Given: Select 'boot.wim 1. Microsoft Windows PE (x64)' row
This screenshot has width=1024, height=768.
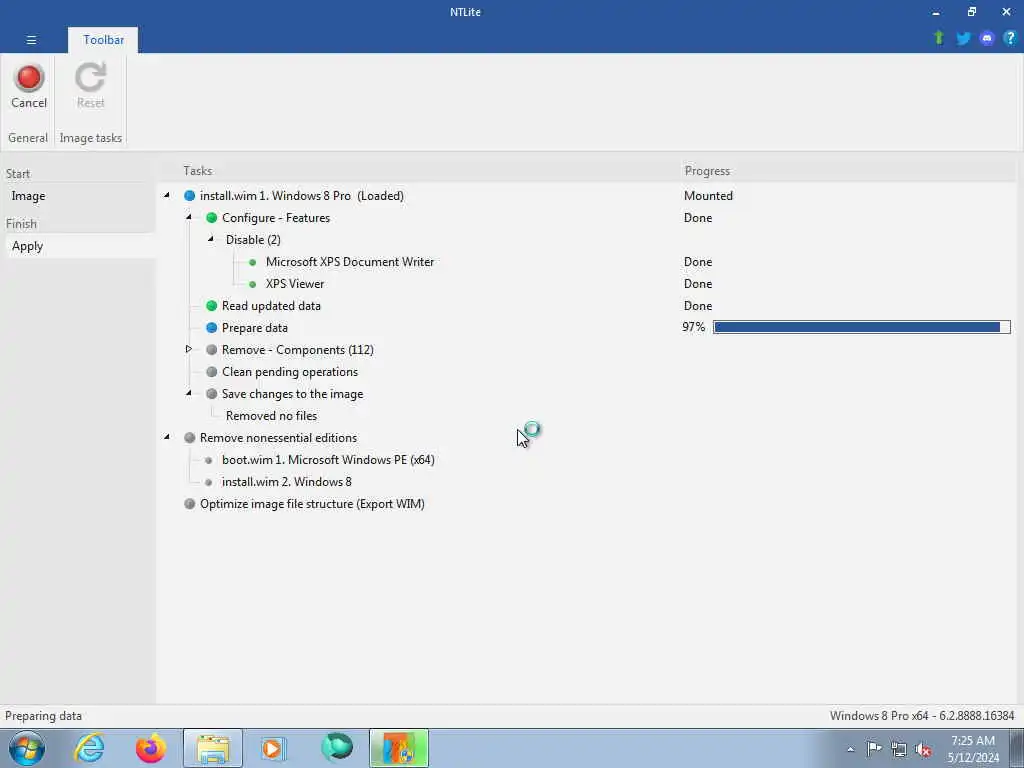Looking at the screenshot, I should click(x=328, y=460).
